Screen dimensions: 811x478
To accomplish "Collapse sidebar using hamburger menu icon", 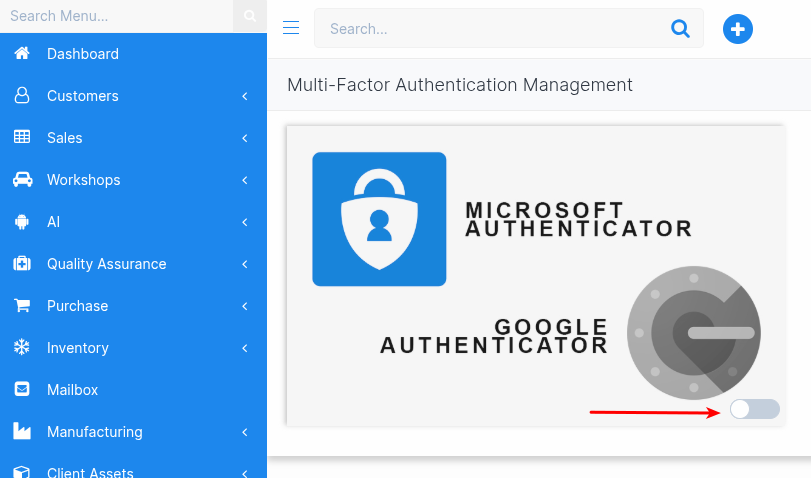I will (x=291, y=28).
